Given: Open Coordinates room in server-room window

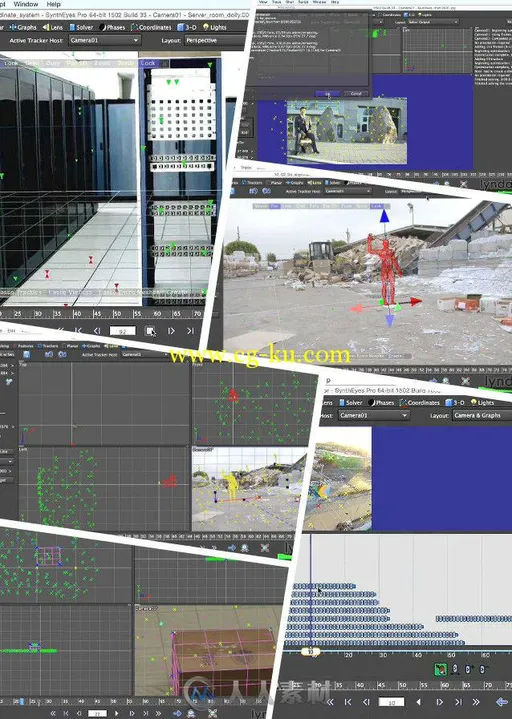Looking at the screenshot, I should (151, 28).
